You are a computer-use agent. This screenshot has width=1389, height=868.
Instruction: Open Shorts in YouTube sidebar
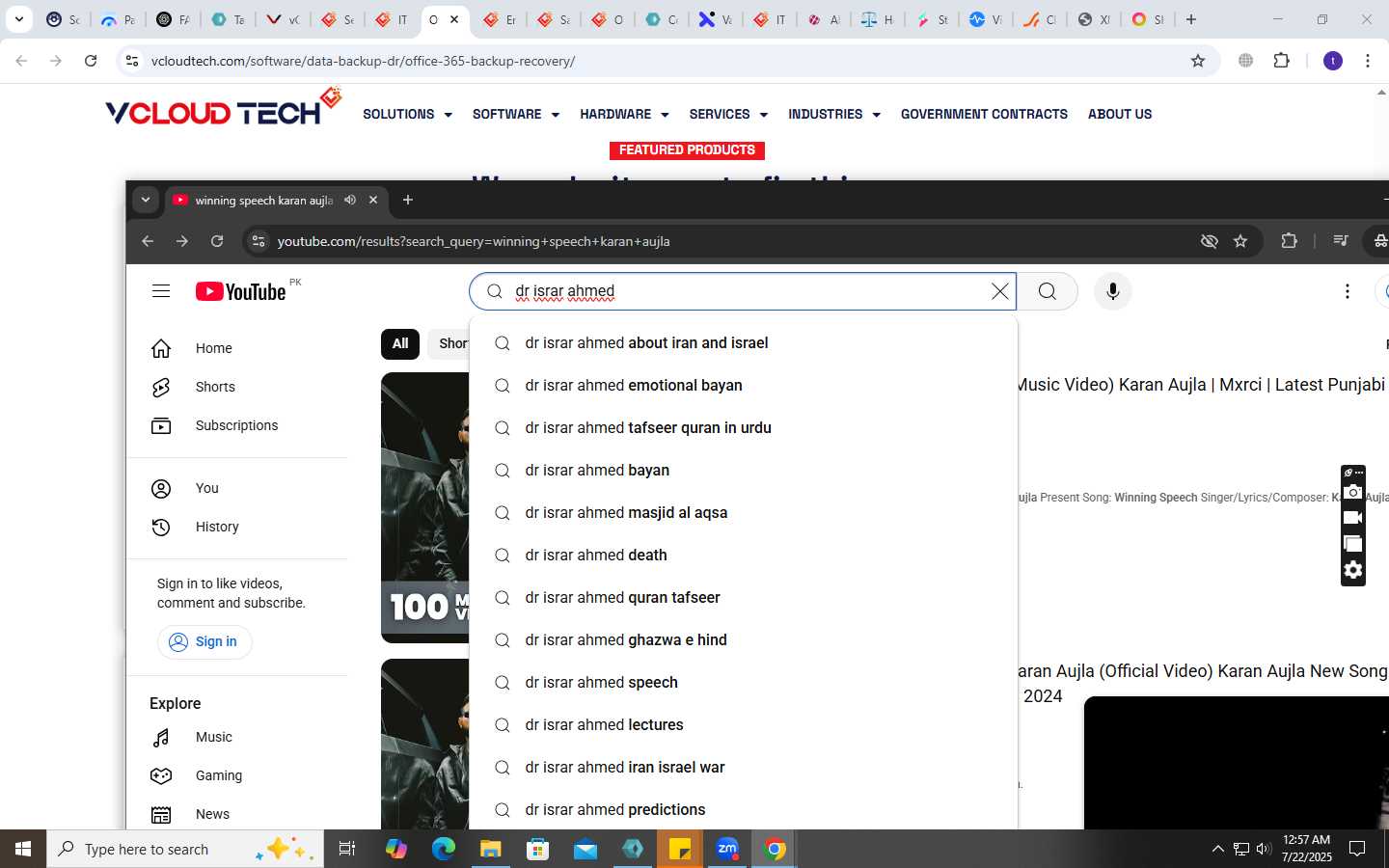coord(237,387)
